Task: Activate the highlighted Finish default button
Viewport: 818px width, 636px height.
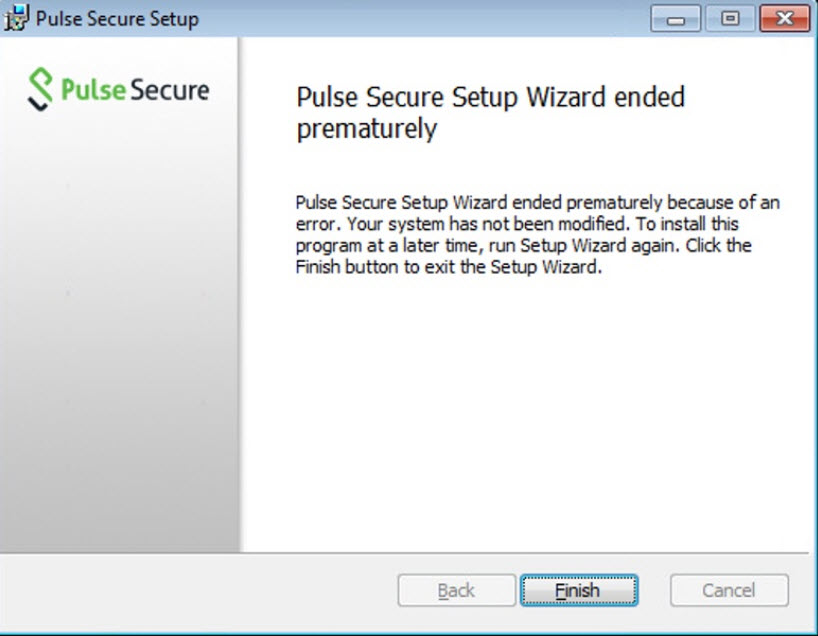Action: tap(578, 590)
